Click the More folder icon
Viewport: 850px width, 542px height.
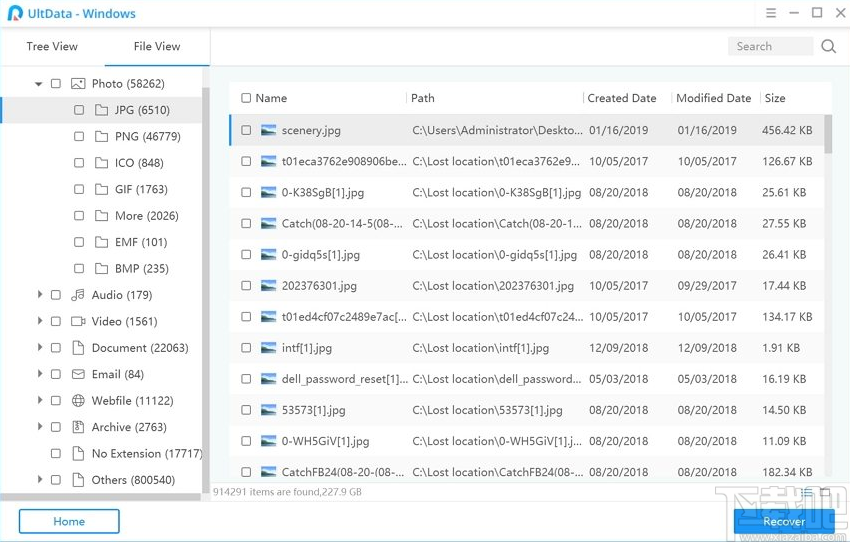[101, 216]
